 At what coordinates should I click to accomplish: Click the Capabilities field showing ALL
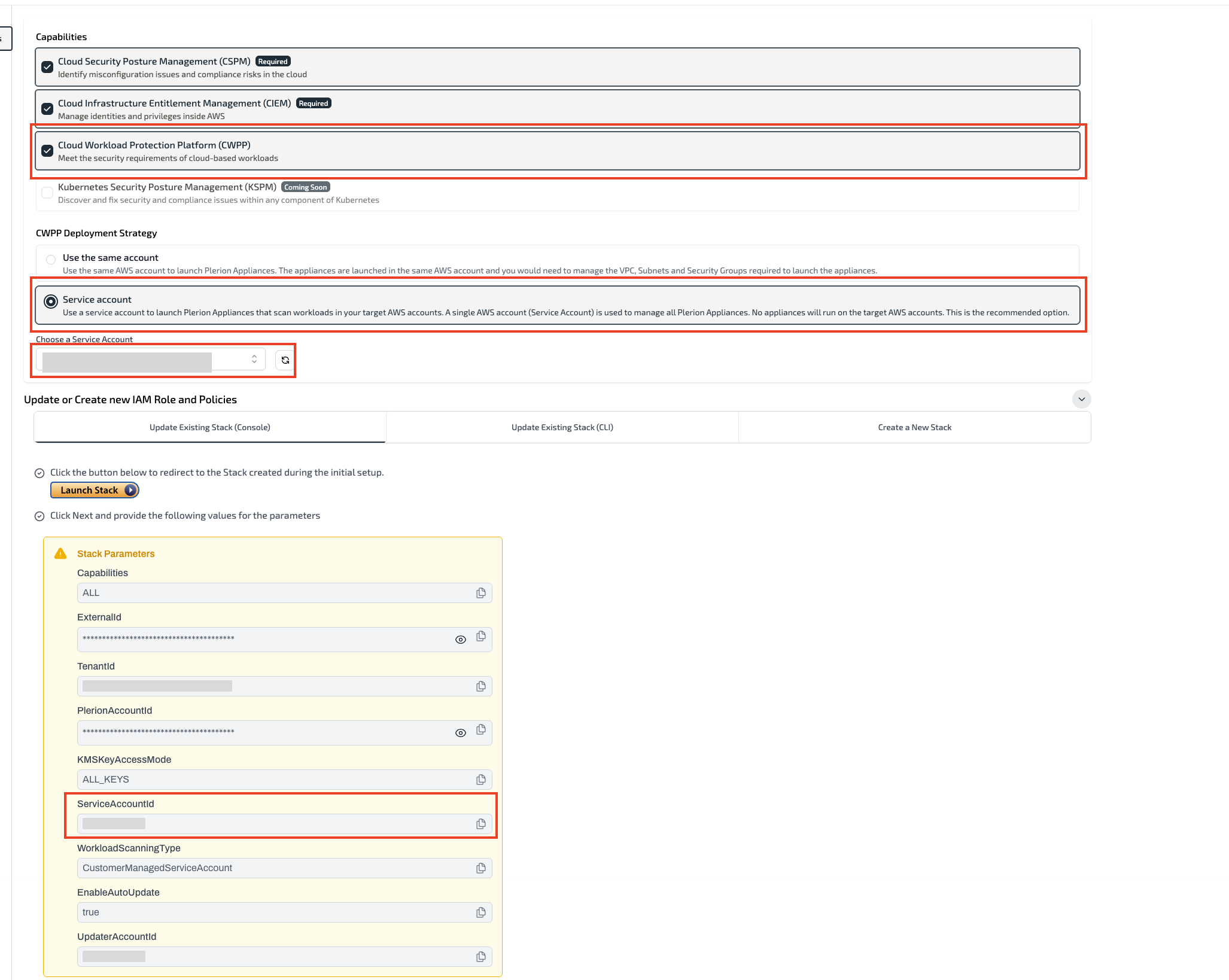point(285,593)
